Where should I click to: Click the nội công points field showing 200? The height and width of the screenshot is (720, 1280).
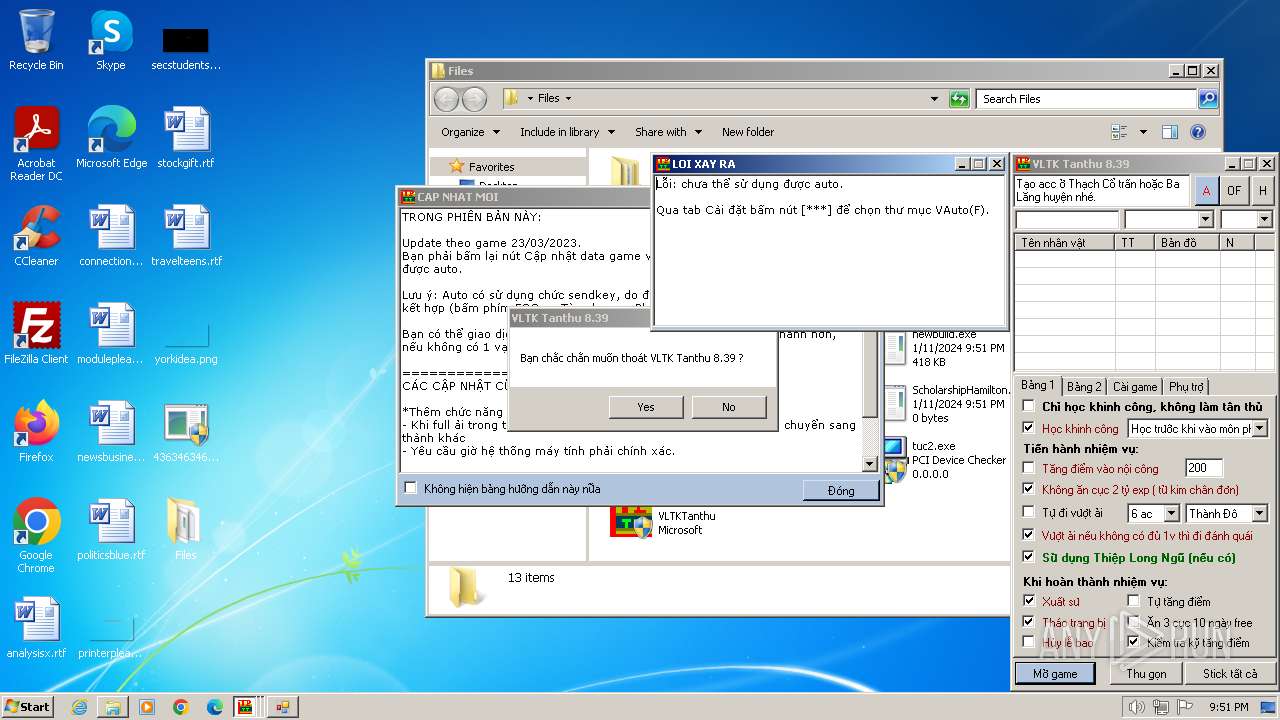click(1204, 468)
